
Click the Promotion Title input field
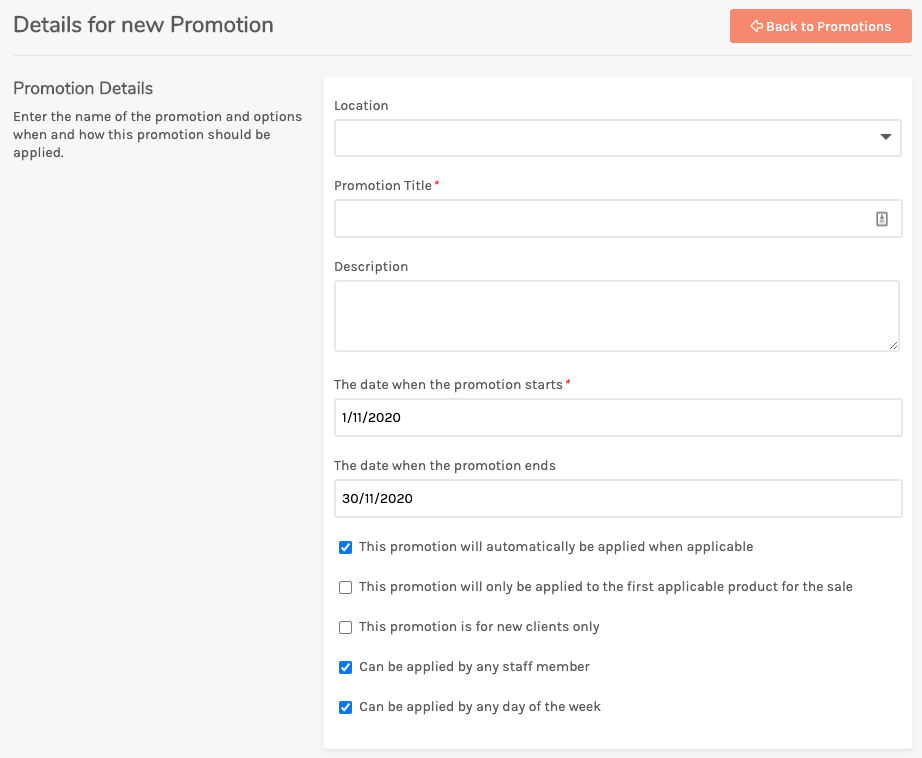tap(617, 218)
